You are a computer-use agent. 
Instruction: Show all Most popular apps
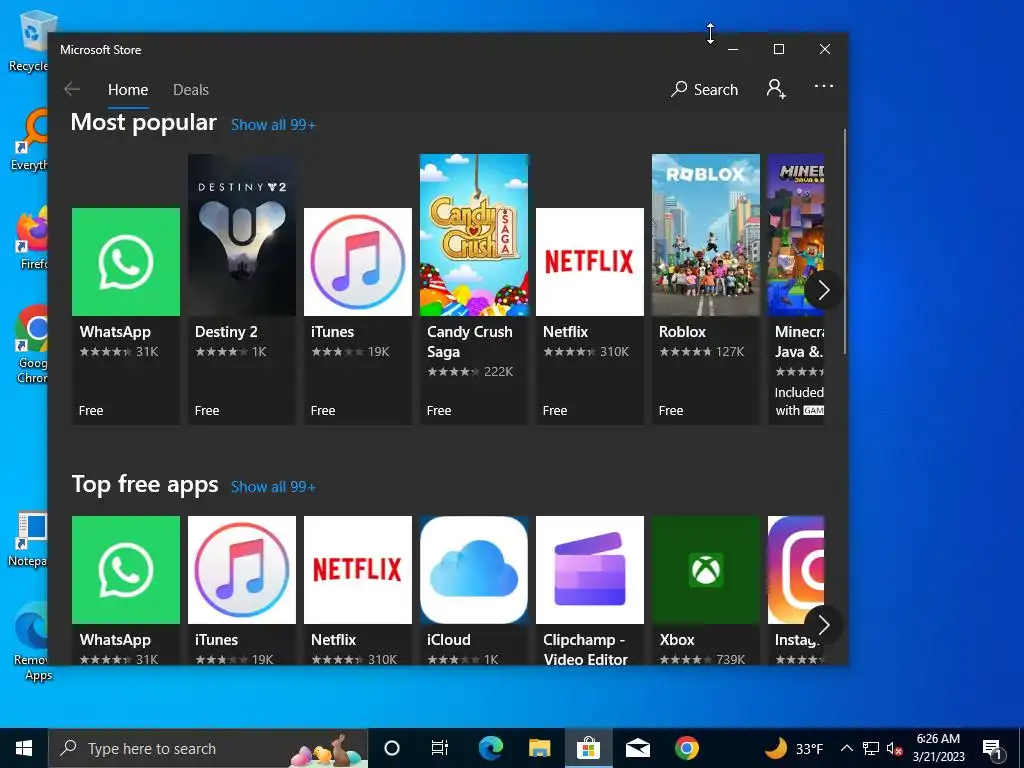tap(273, 125)
